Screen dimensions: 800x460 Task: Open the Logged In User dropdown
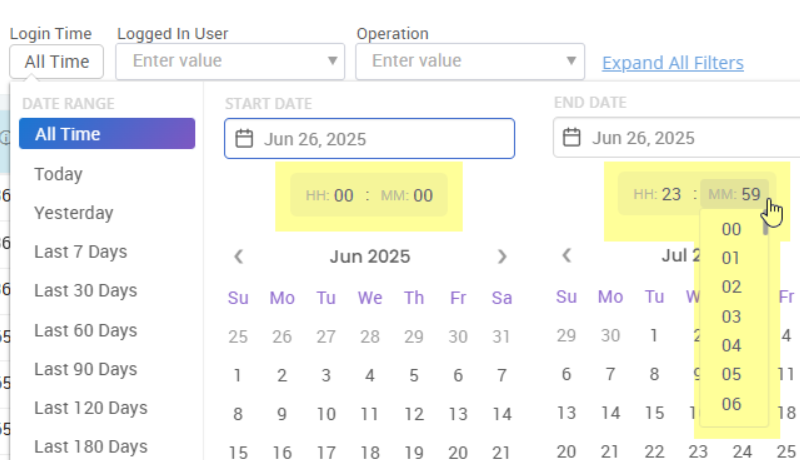click(230, 61)
